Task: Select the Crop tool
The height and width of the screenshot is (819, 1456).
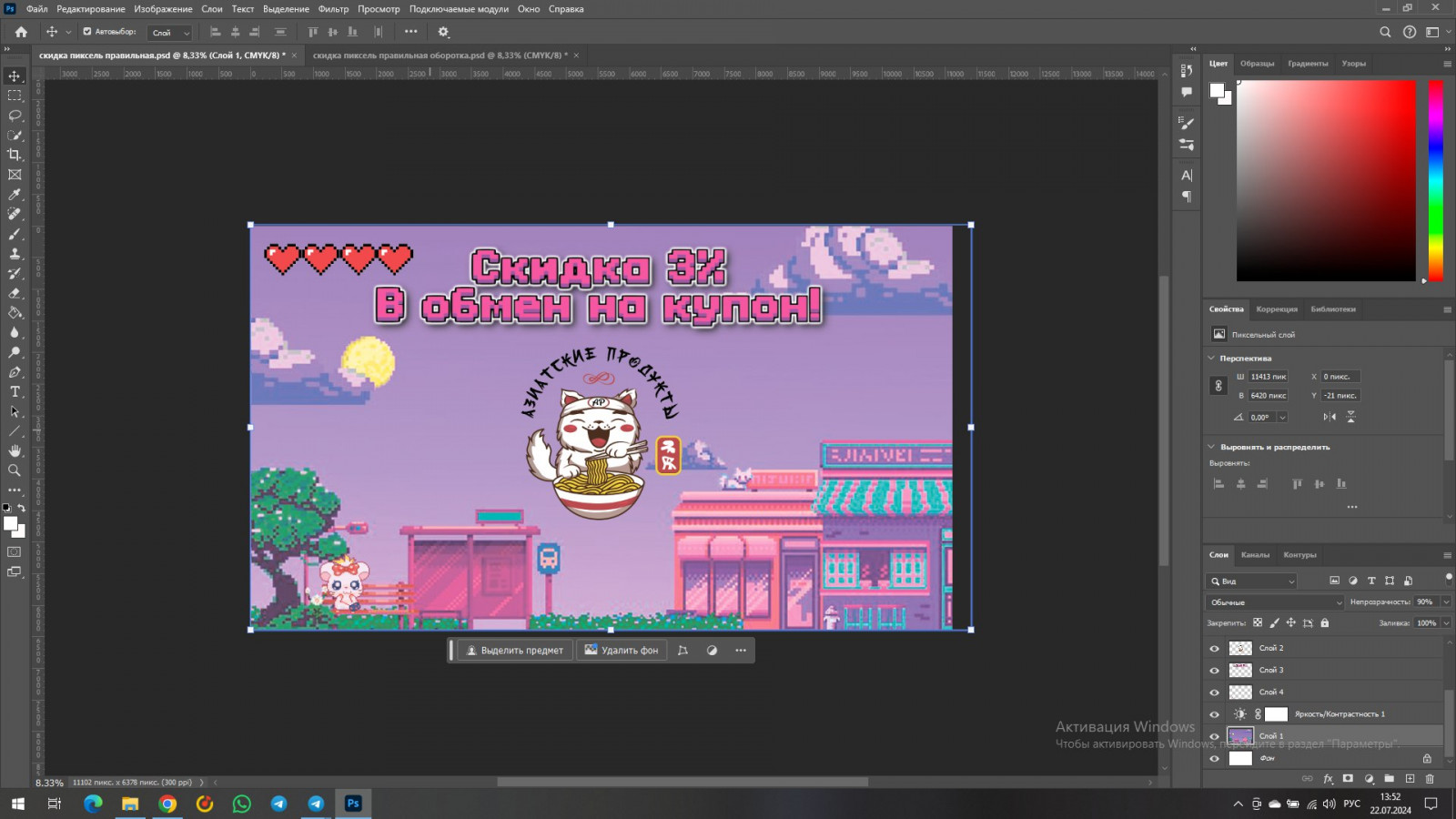Action: coord(15,155)
